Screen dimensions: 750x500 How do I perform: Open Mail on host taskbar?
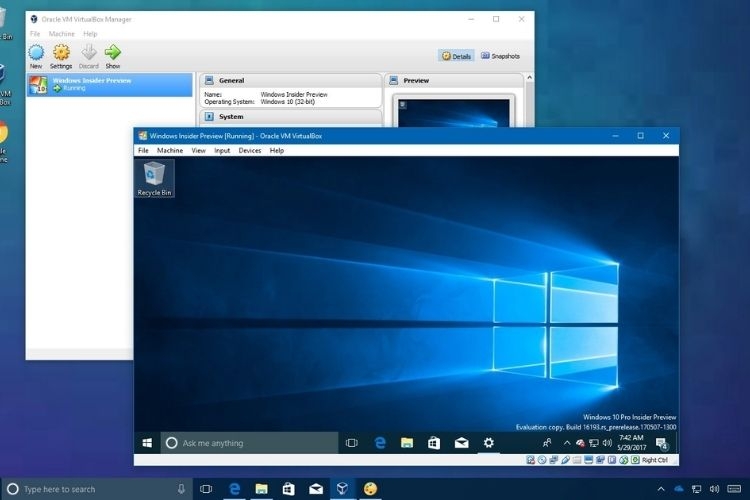click(x=316, y=489)
